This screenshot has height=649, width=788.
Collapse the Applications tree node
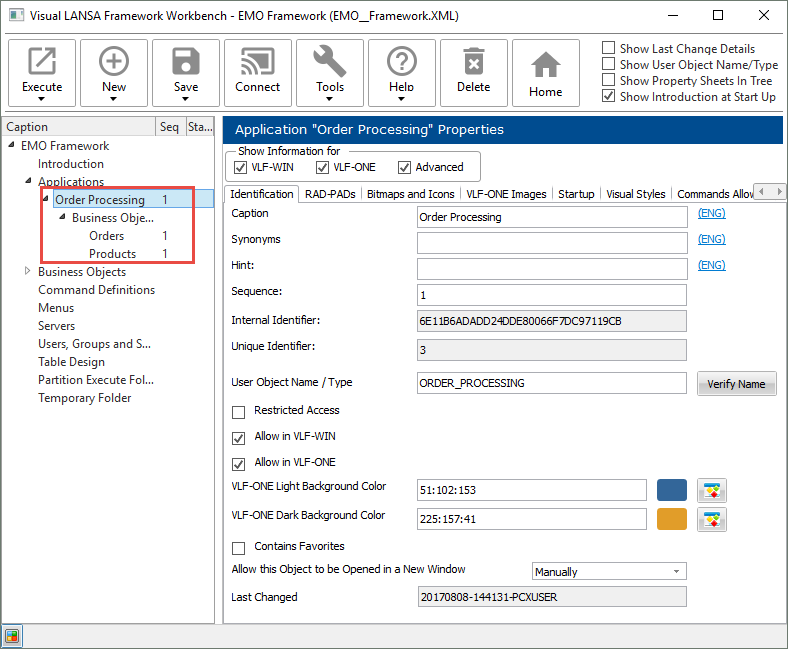28,182
